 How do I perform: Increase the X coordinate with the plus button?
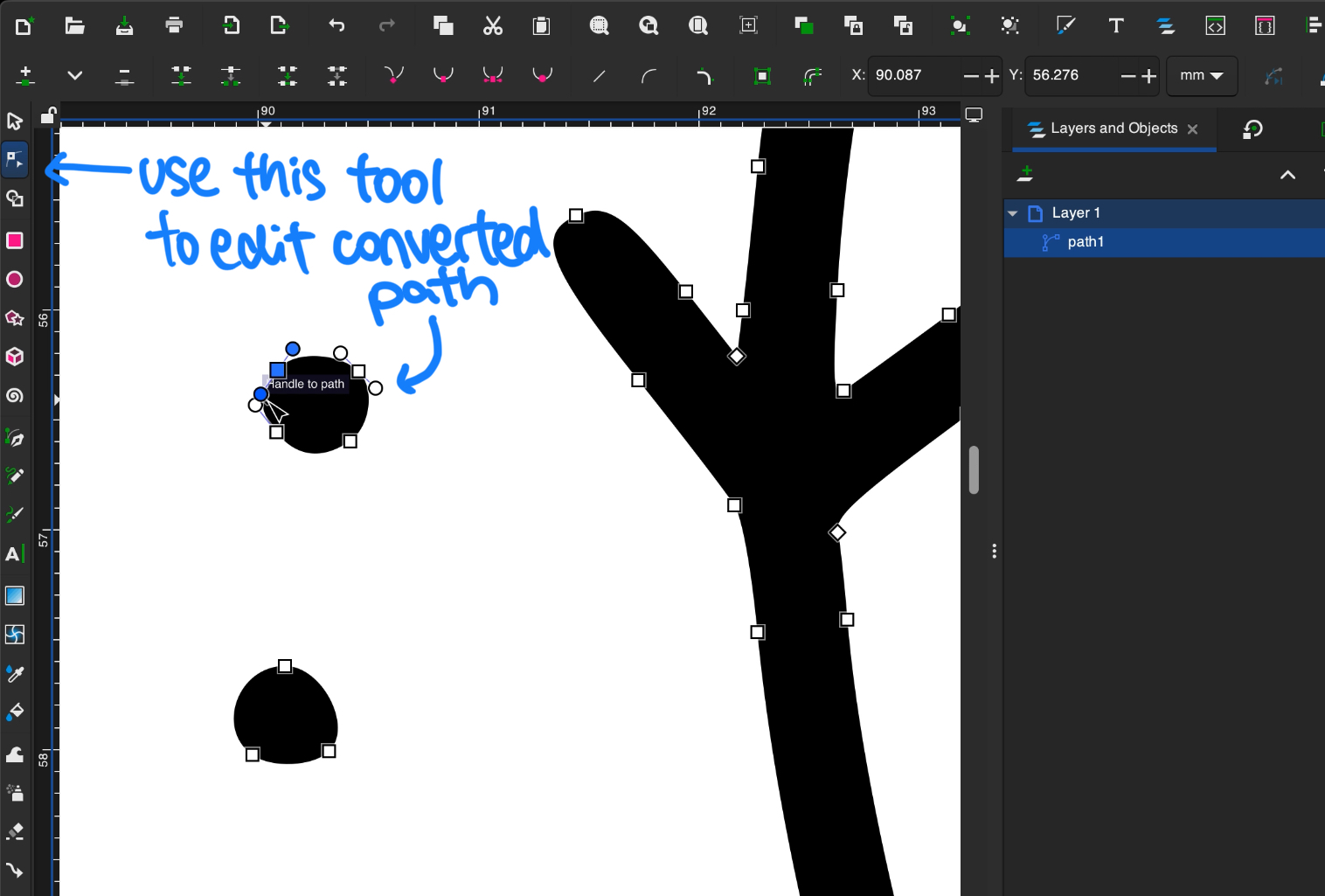click(992, 77)
